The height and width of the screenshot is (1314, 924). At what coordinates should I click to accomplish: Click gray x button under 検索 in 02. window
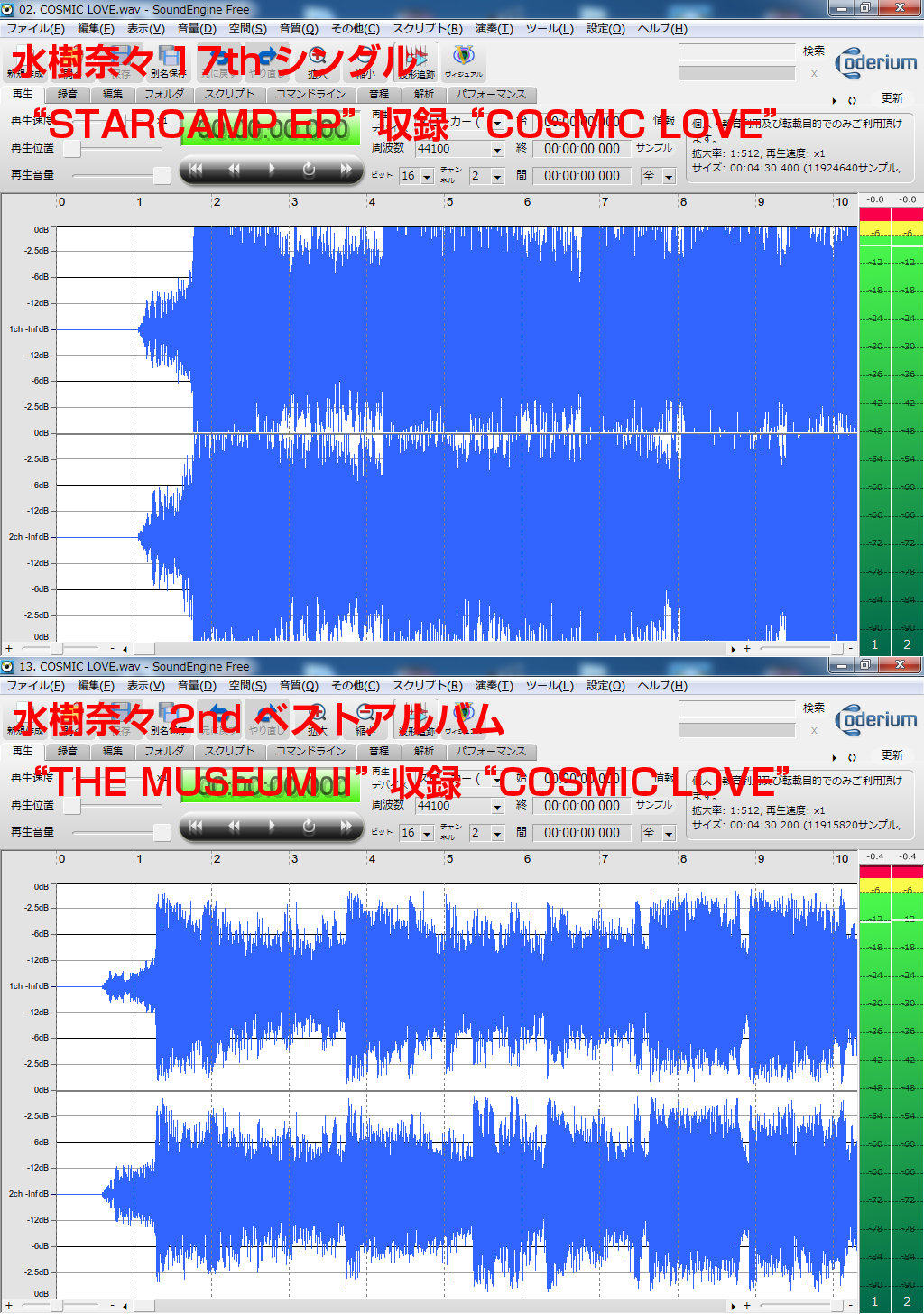point(814,74)
